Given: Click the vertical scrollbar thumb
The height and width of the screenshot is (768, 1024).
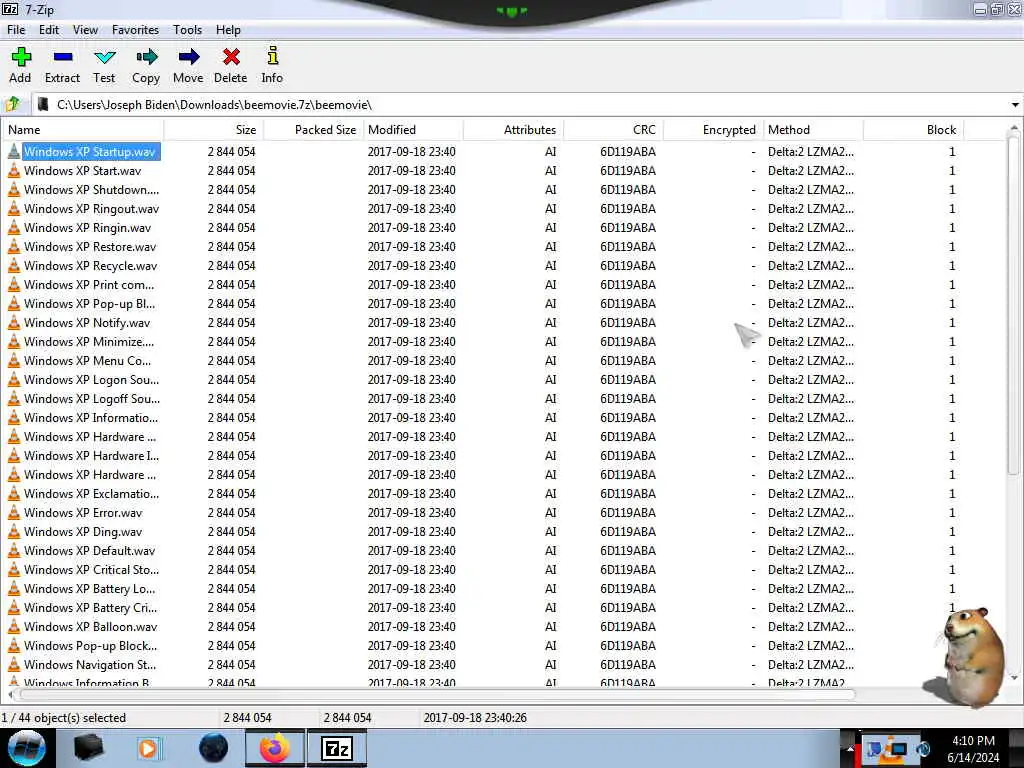Looking at the screenshot, I should tap(1014, 304).
